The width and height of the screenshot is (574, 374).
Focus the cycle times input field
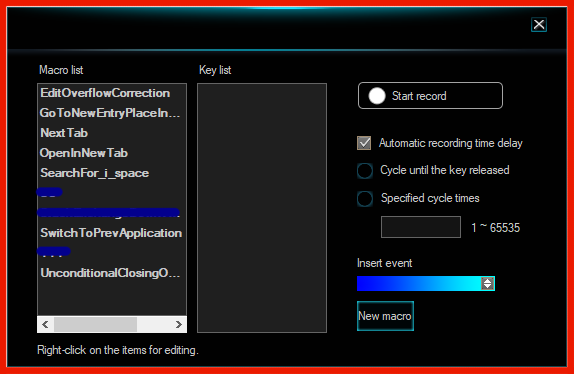click(x=421, y=227)
